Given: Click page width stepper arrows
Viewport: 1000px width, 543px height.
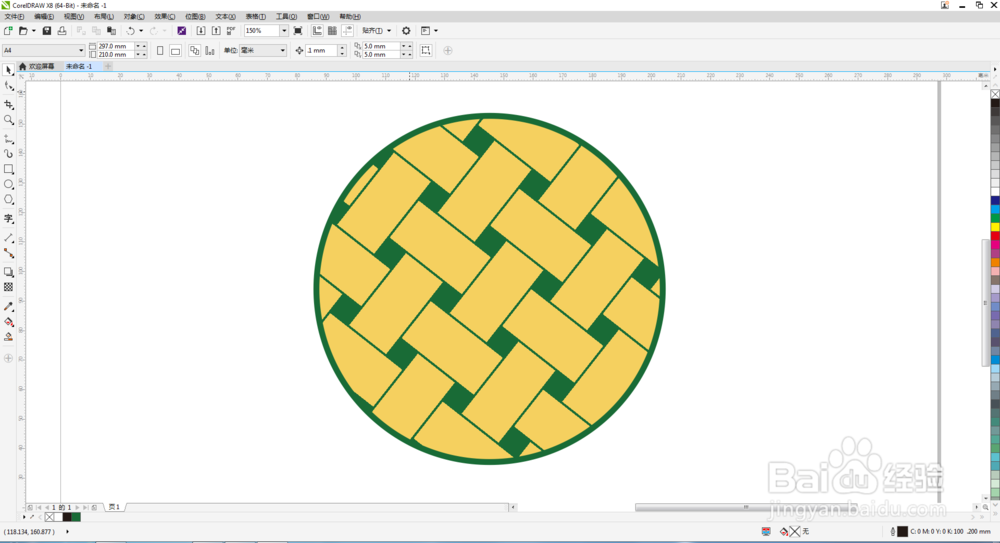Looking at the screenshot, I should click(x=140, y=46).
